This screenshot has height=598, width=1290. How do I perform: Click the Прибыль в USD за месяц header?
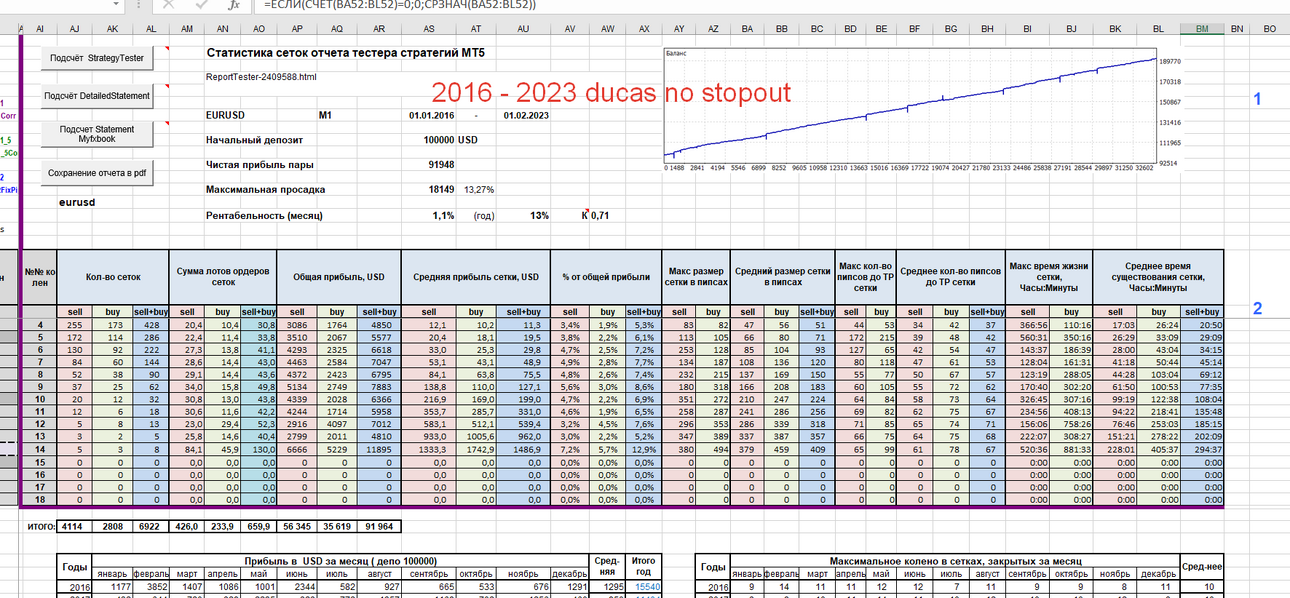click(340, 562)
